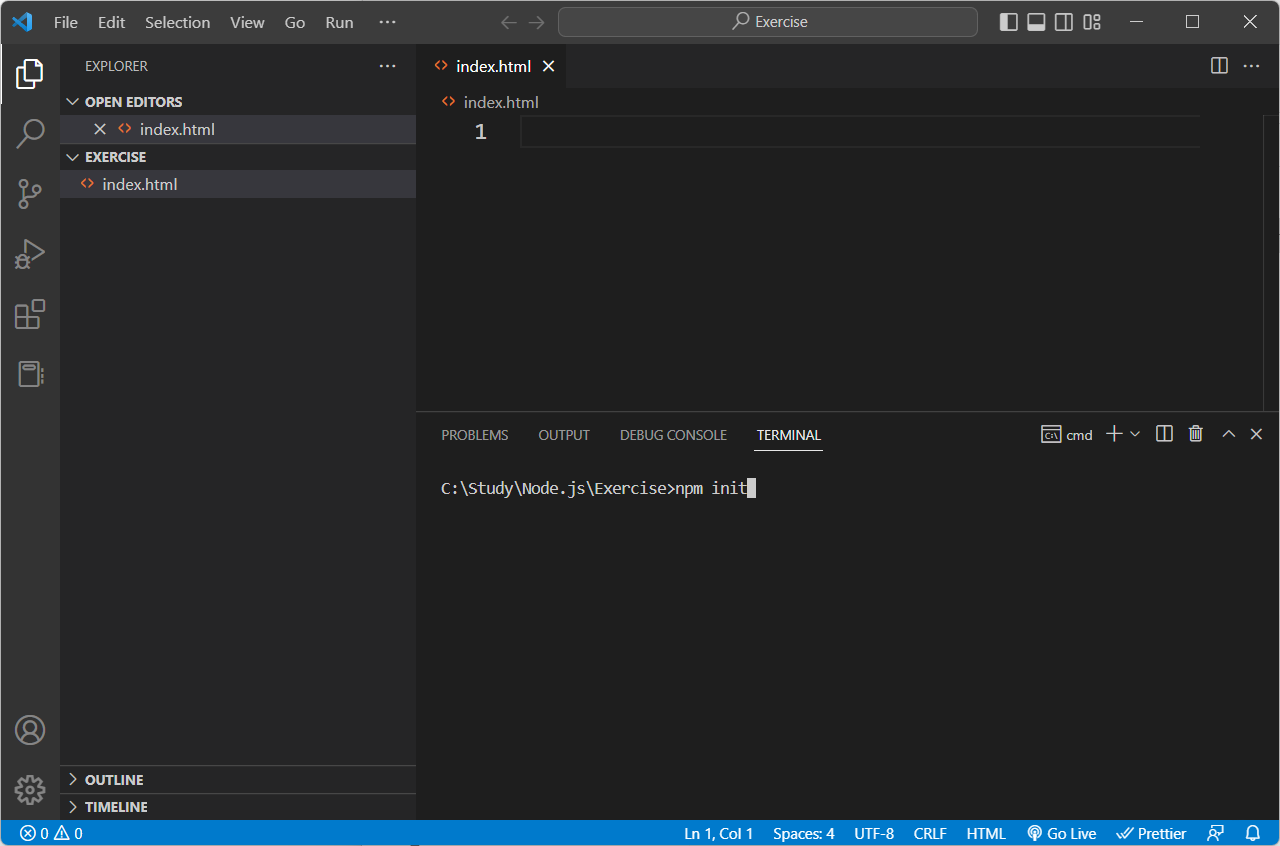Switch to the PROBLEMS tab

click(475, 435)
